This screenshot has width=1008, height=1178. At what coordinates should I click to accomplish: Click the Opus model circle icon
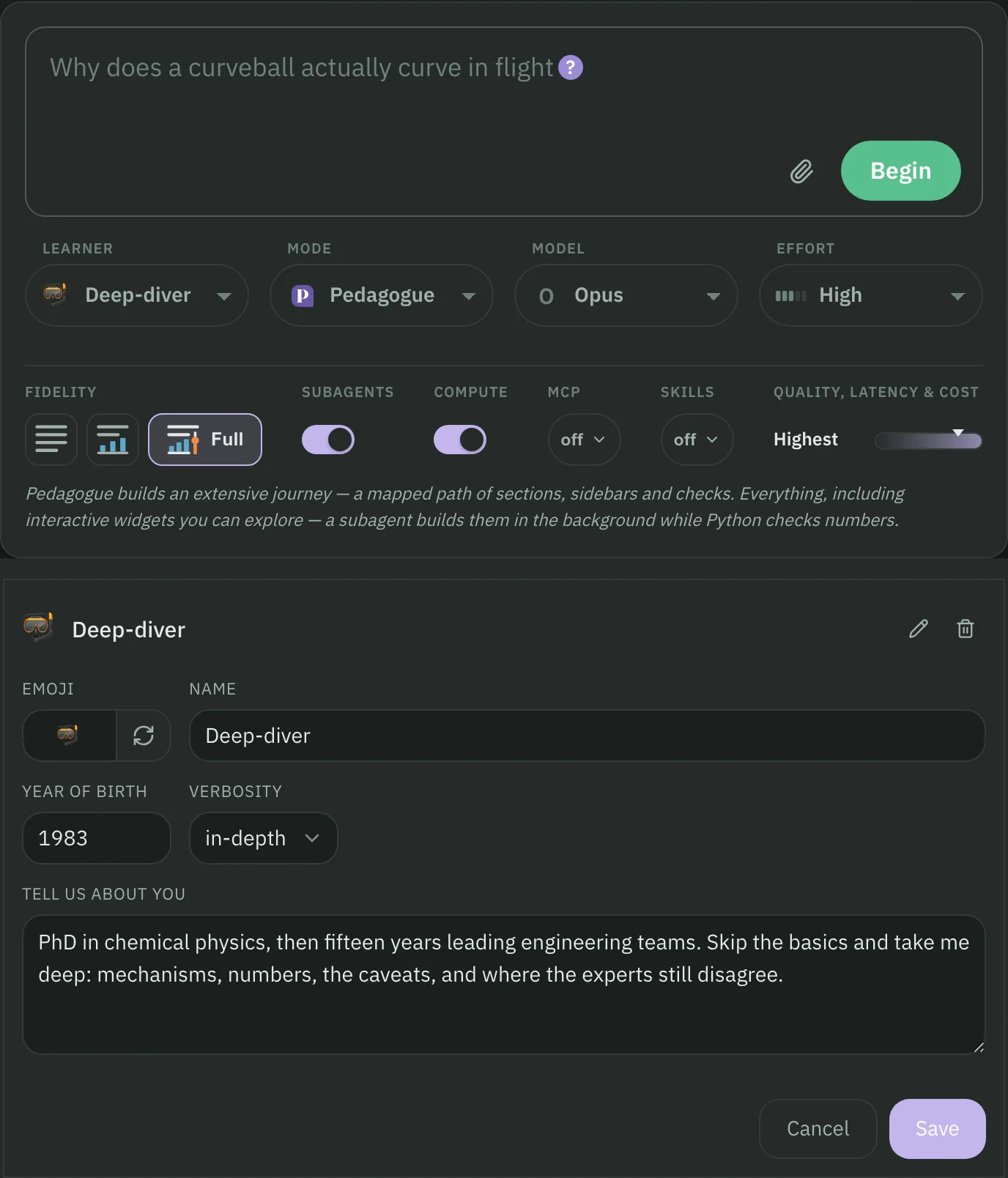[546, 296]
